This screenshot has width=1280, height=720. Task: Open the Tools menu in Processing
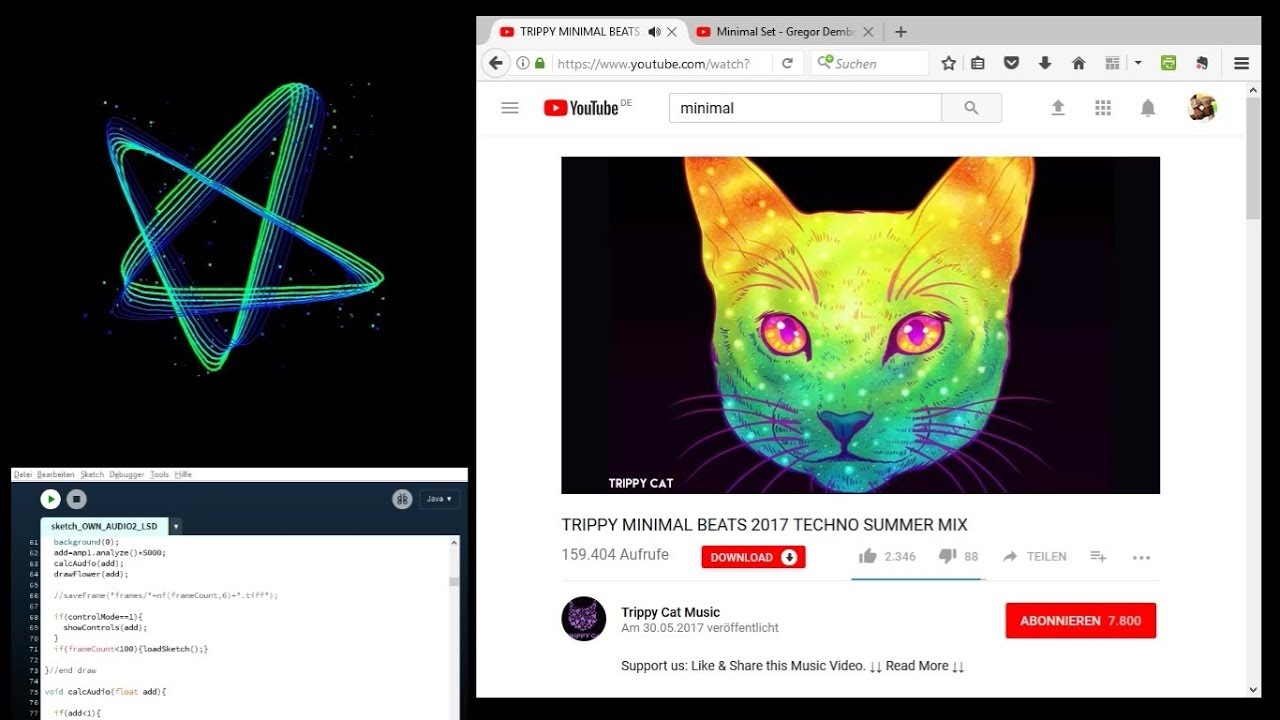[x=160, y=474]
